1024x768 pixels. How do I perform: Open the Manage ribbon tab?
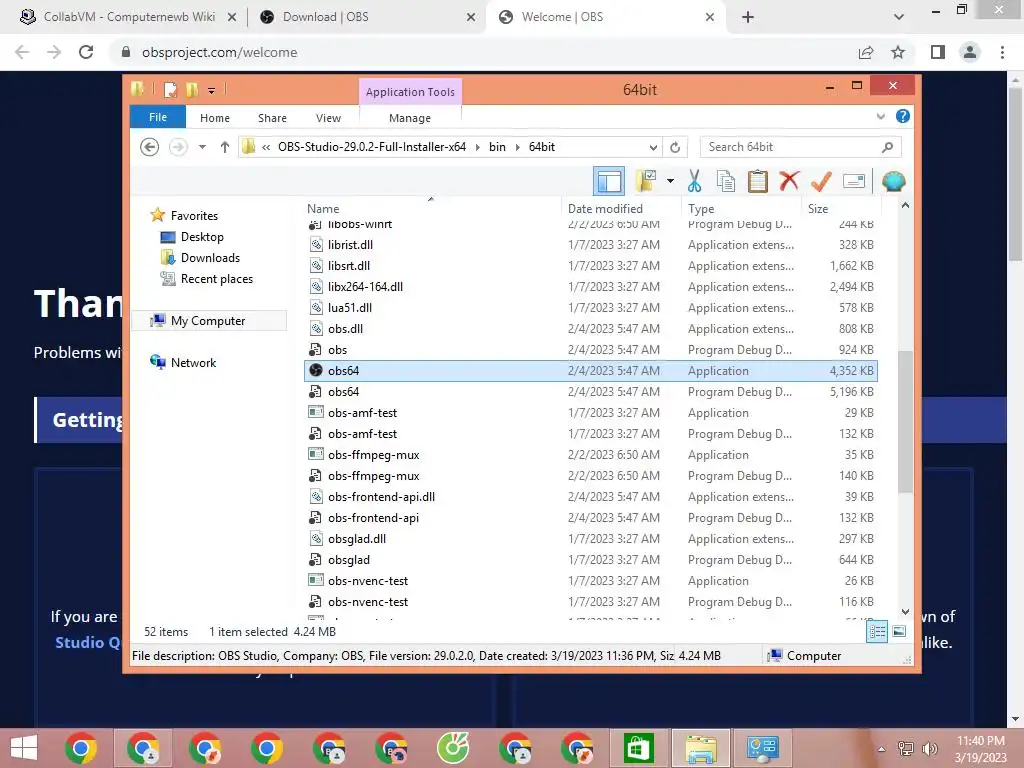[x=410, y=118]
